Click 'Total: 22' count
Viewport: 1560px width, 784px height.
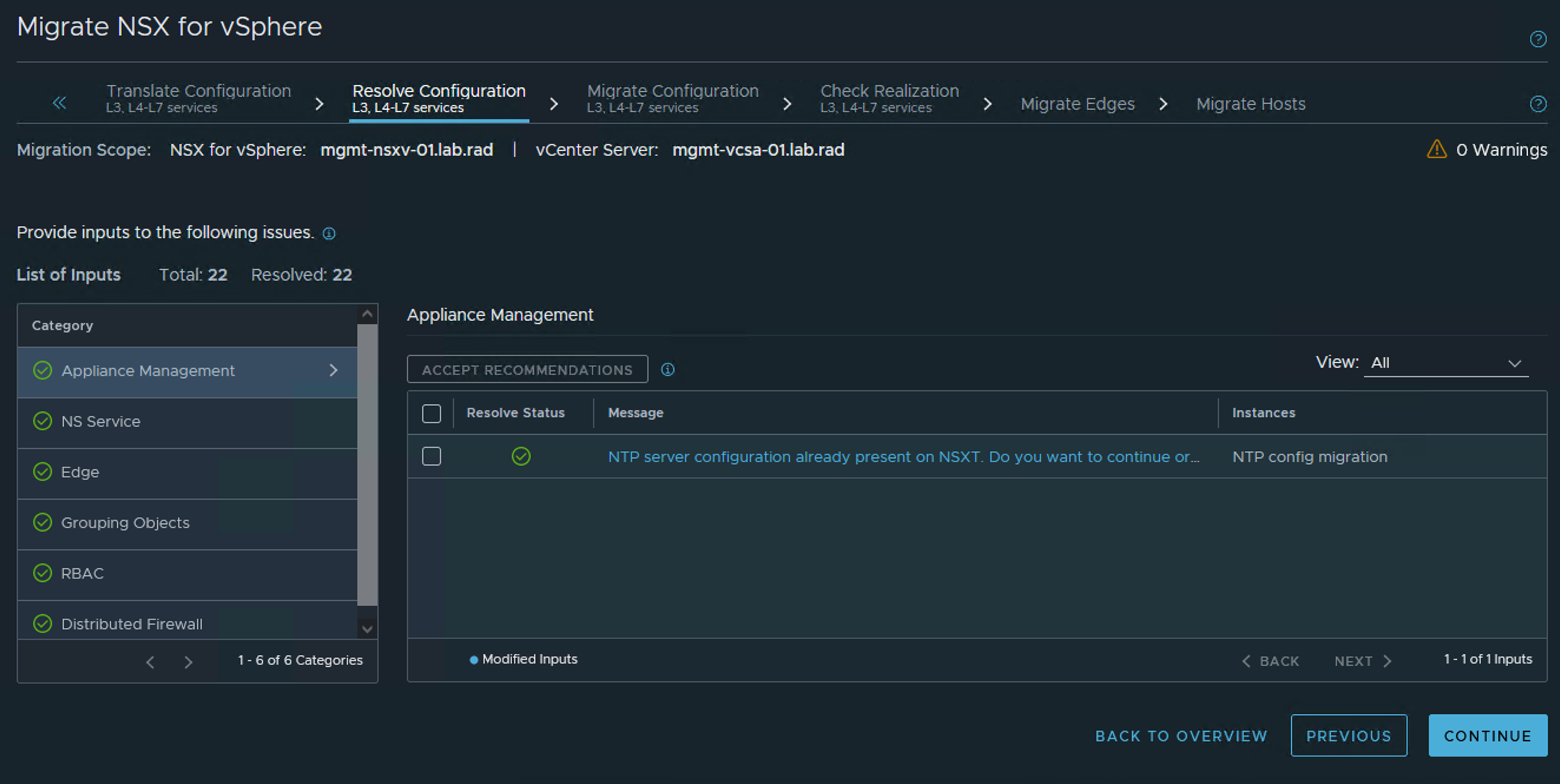(x=193, y=275)
